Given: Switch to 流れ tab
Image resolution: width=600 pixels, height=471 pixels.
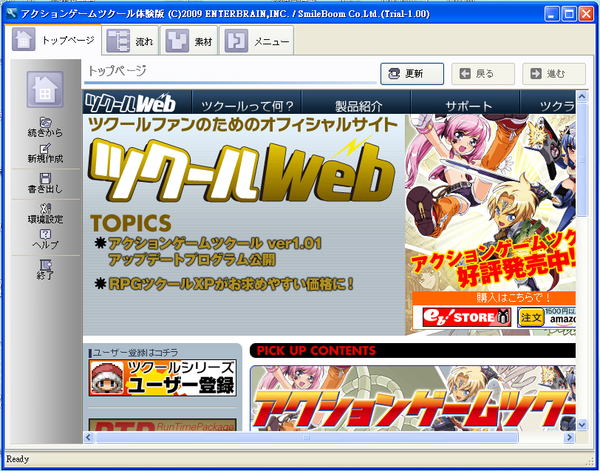Looking at the screenshot, I should tap(130, 41).
